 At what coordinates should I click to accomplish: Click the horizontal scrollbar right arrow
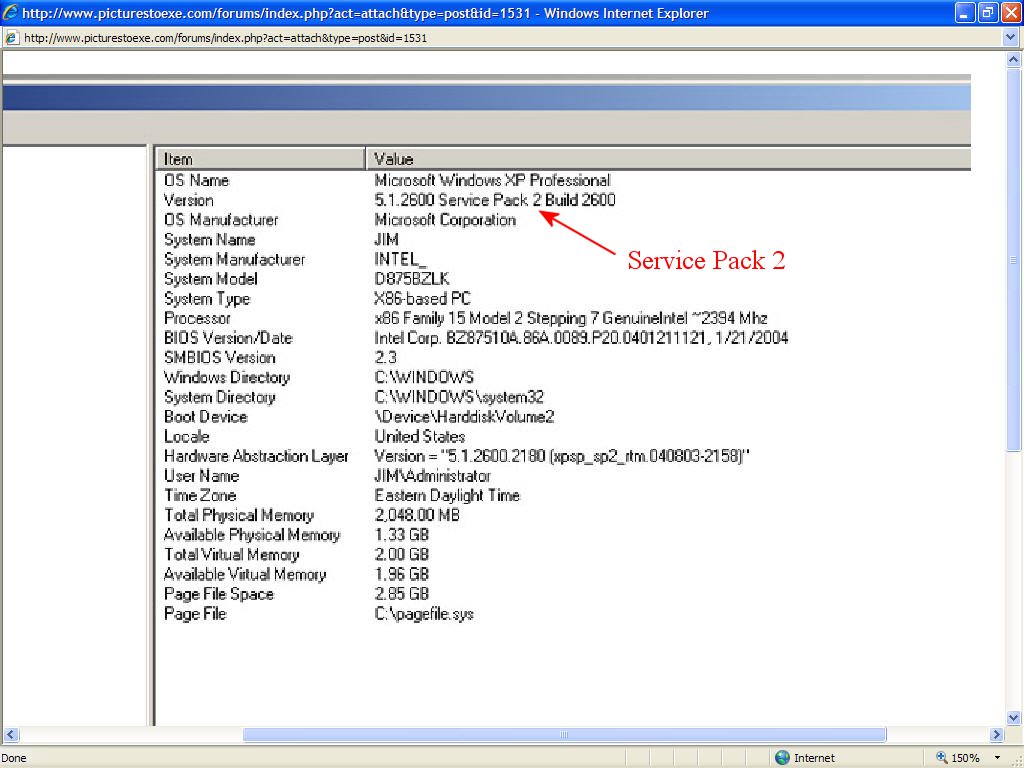coord(996,734)
